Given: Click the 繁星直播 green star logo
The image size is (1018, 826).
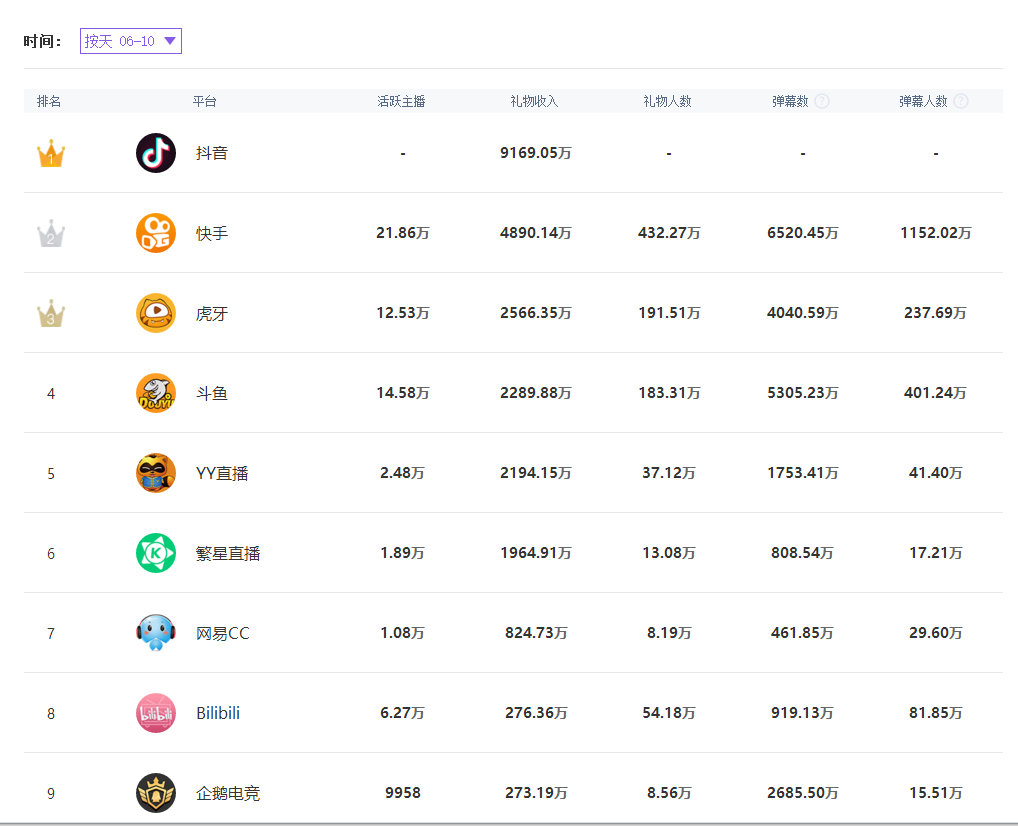Looking at the screenshot, I should point(156,553).
